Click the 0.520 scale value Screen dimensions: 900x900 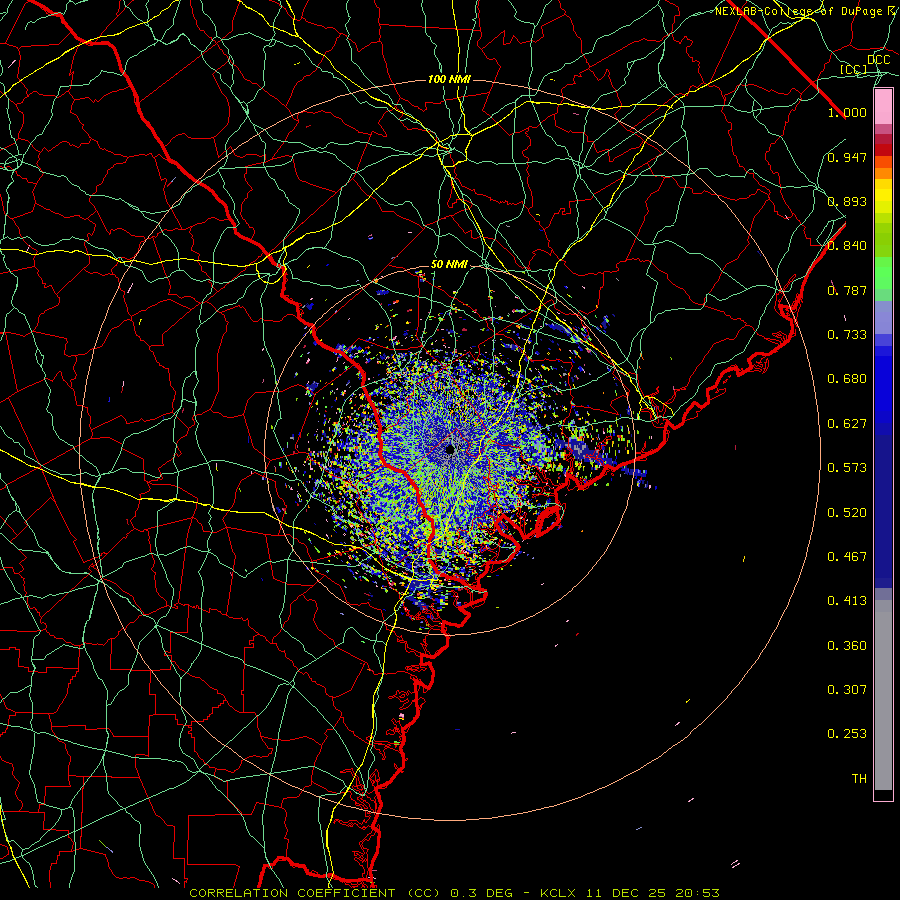[847, 513]
